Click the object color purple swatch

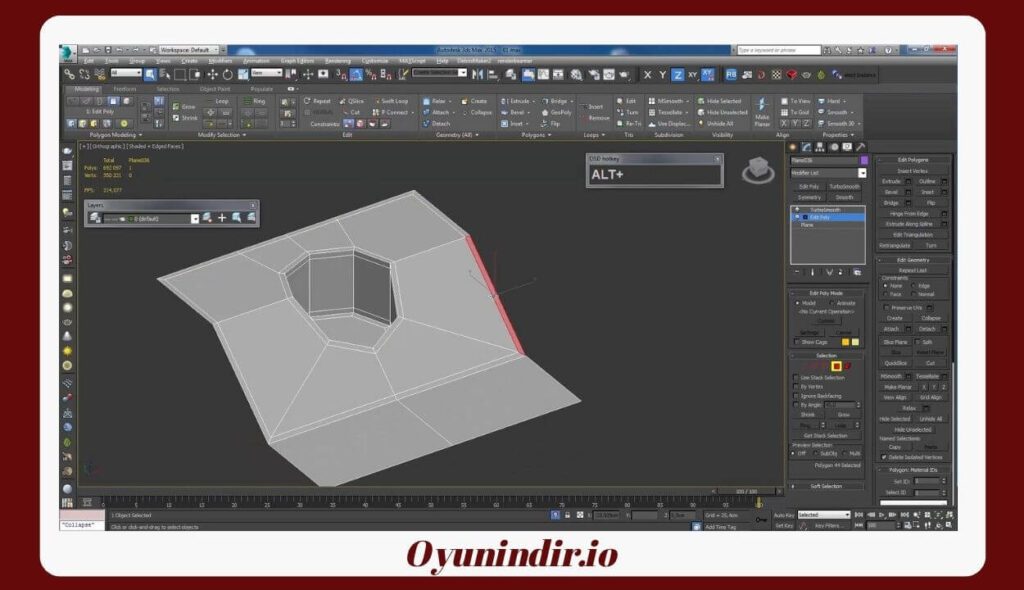tap(864, 160)
